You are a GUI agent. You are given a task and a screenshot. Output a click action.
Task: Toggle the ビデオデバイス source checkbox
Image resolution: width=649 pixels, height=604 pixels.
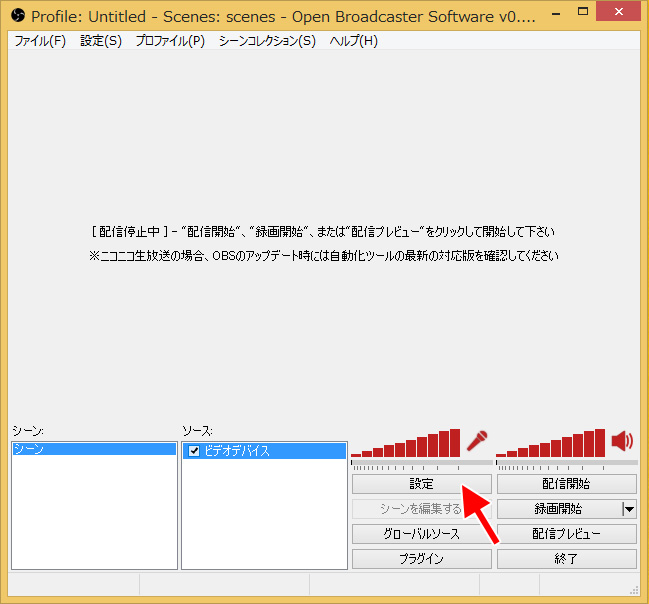(x=194, y=450)
